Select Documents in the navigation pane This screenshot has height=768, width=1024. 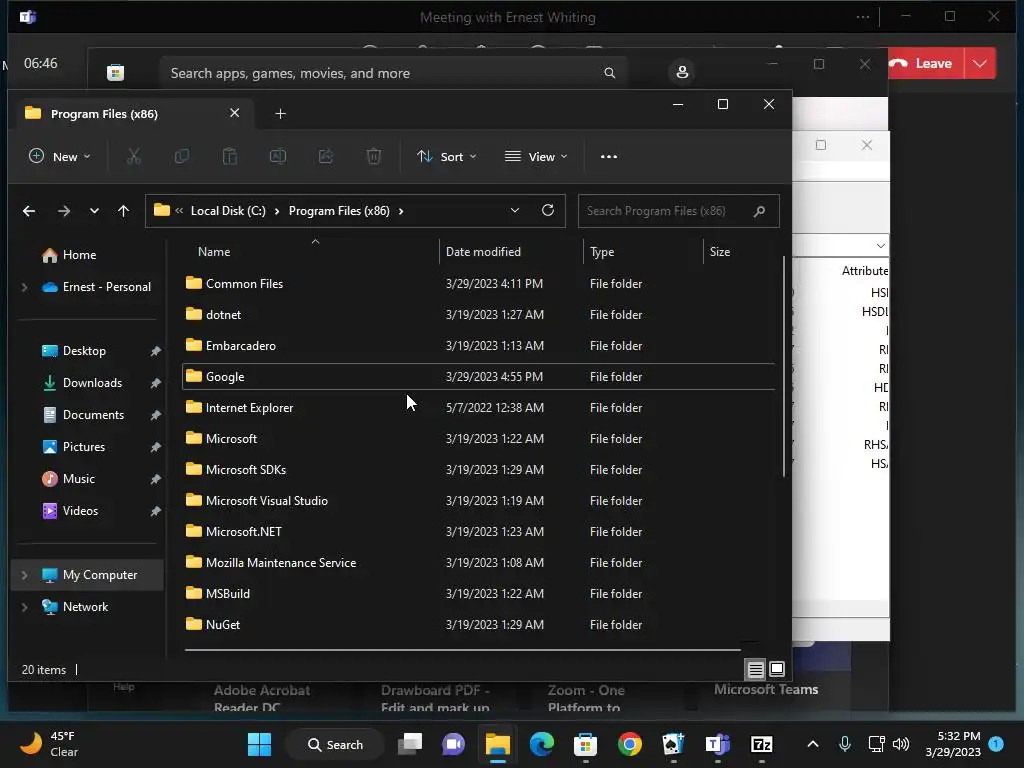click(93, 415)
